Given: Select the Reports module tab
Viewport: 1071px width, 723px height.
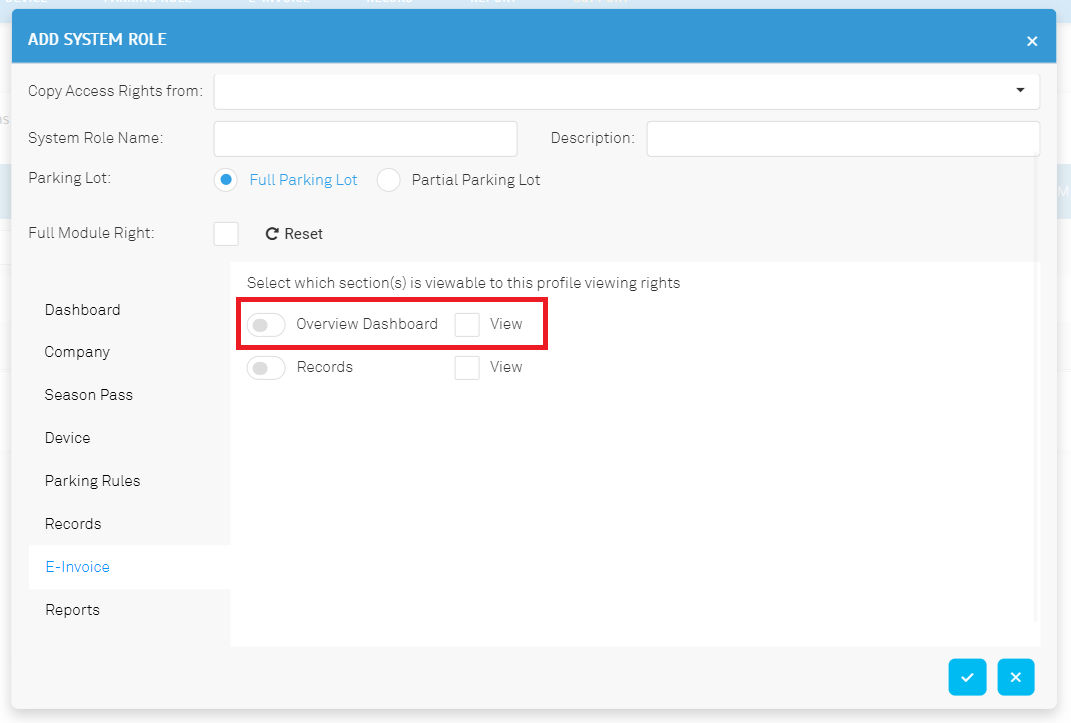Looking at the screenshot, I should (x=72, y=610).
